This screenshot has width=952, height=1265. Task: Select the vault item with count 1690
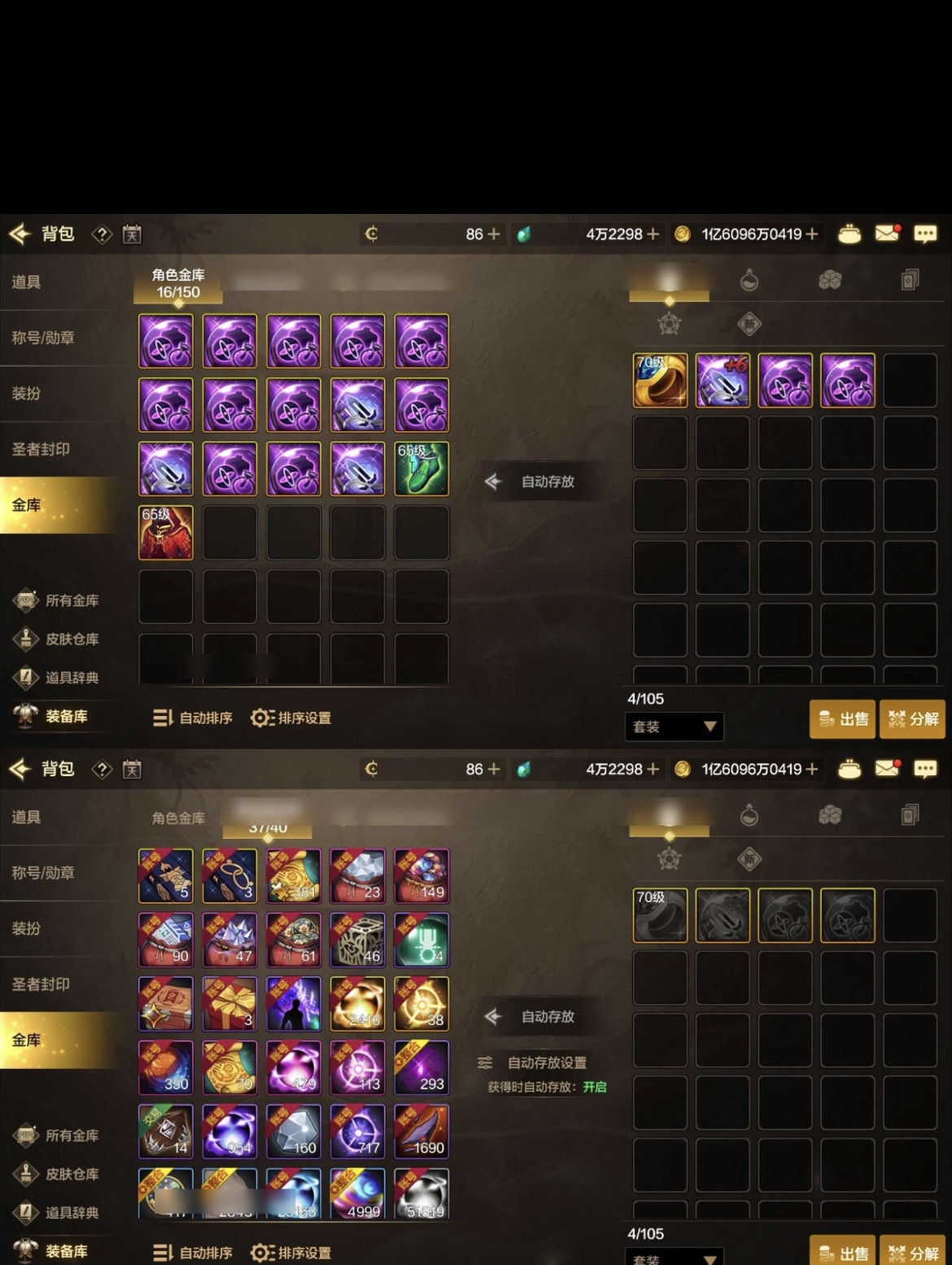point(421,1132)
